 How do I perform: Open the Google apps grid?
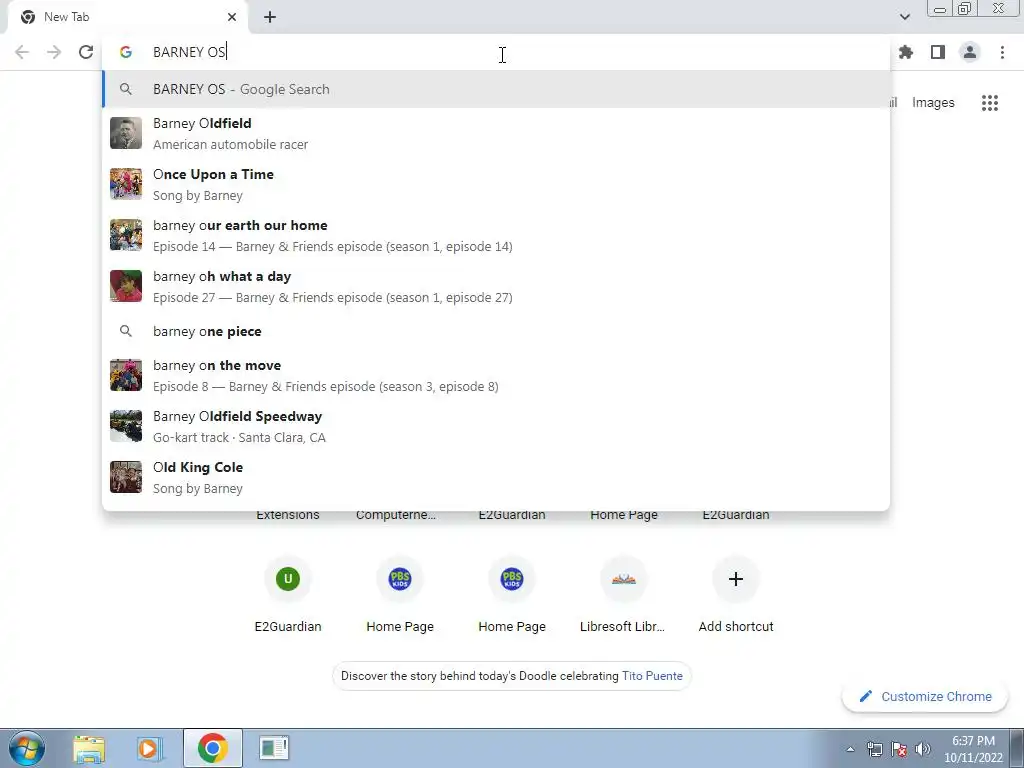click(x=990, y=103)
